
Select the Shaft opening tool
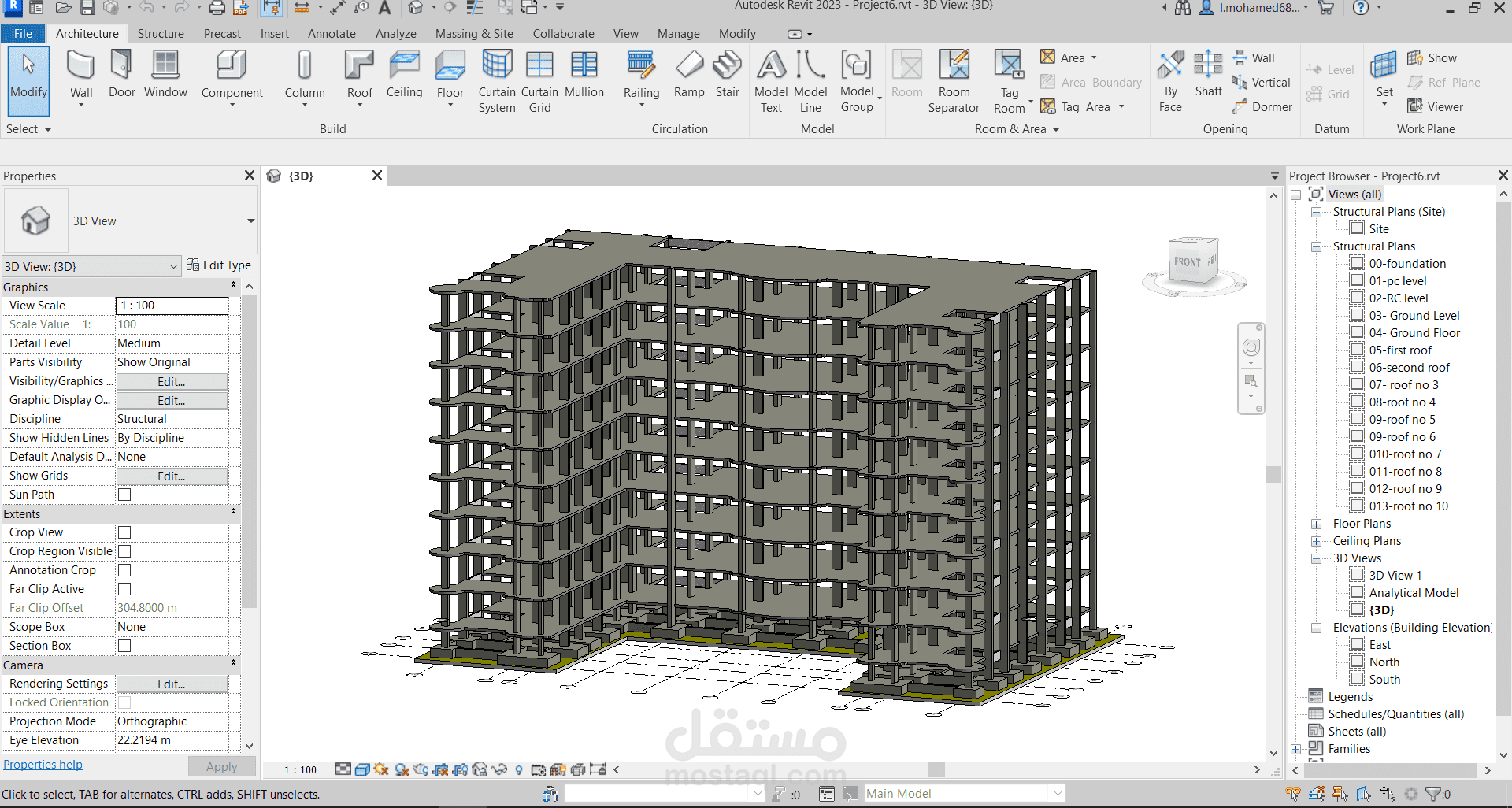[x=1209, y=74]
